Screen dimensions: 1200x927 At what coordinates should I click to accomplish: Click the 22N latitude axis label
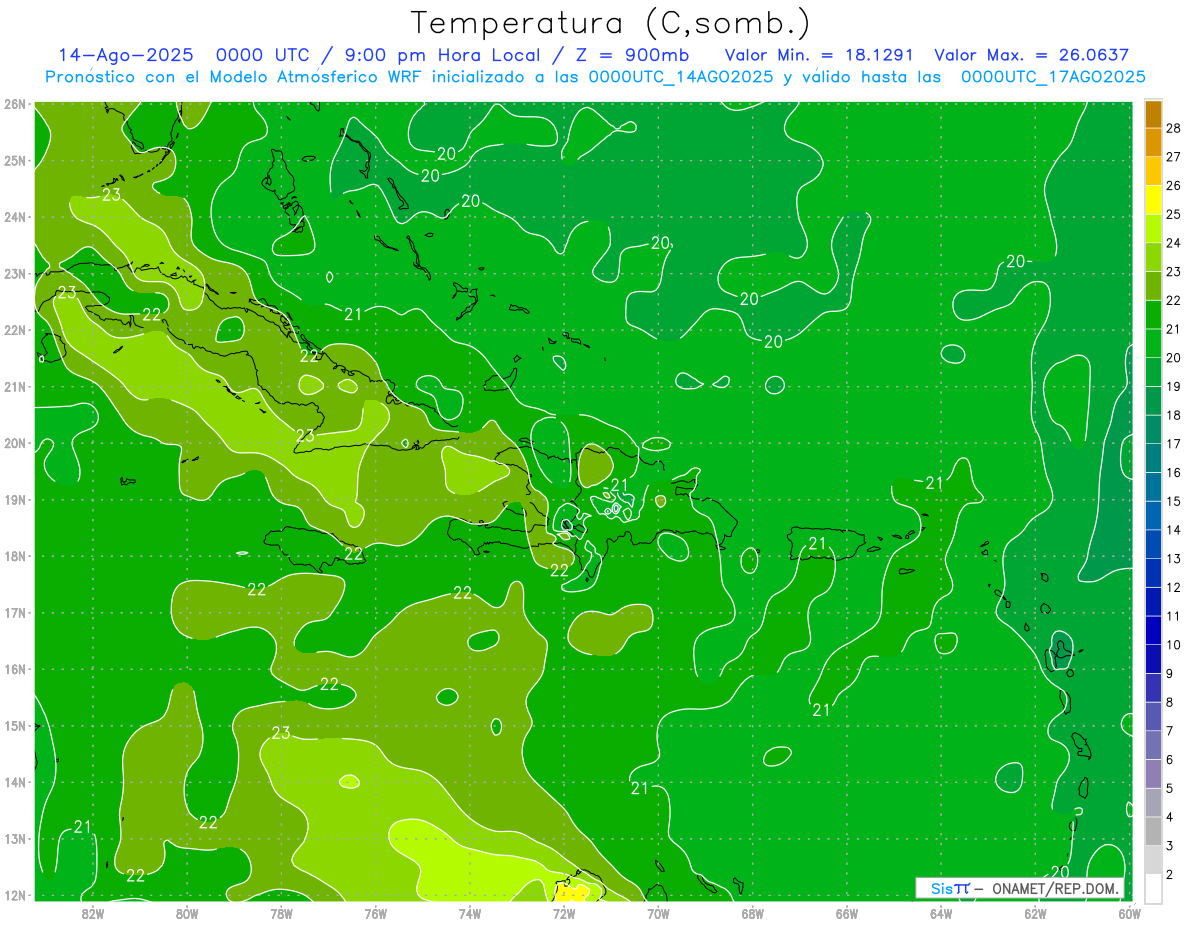15,330
